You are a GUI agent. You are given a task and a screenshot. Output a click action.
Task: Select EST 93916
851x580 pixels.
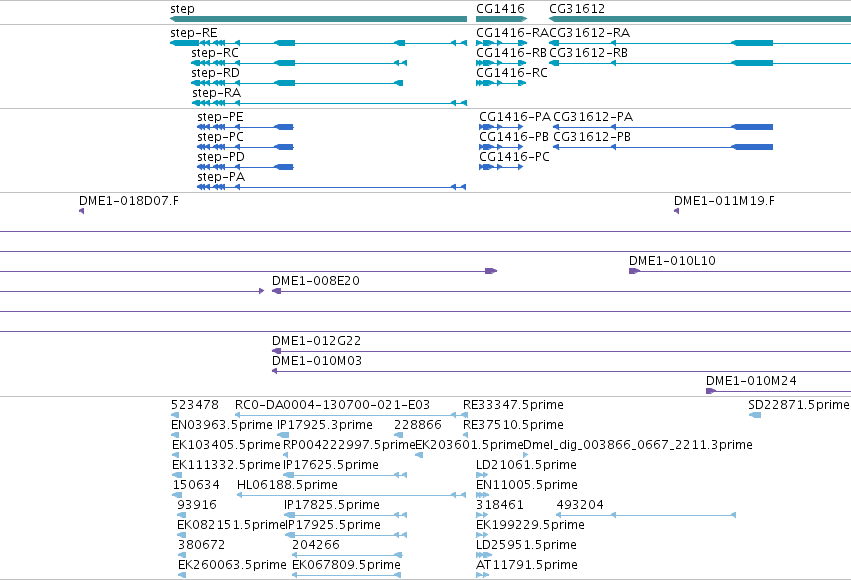tap(196, 506)
